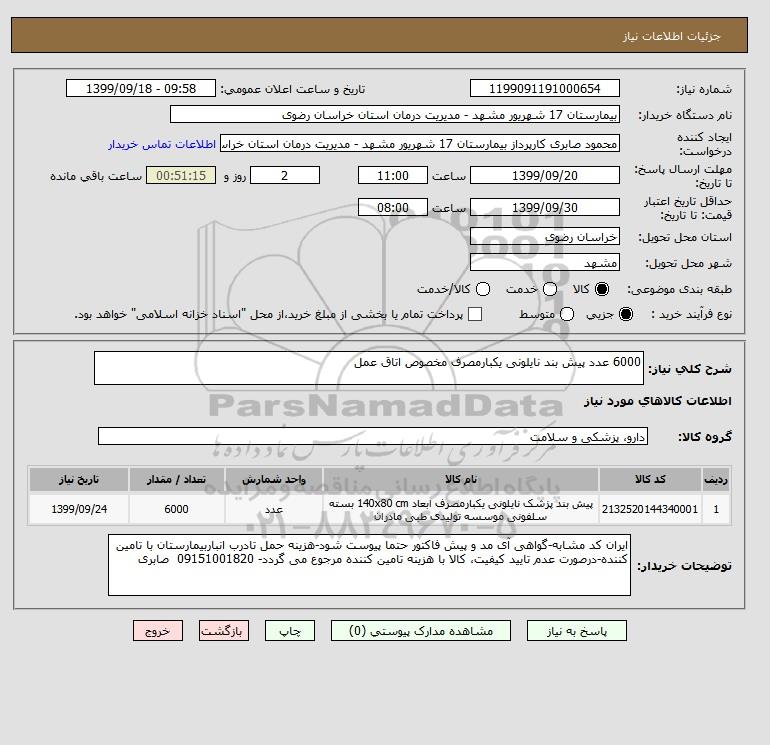Select the متوسط purchase type radio
Image resolution: width=770 pixels, height=745 pixels.
tap(567, 314)
